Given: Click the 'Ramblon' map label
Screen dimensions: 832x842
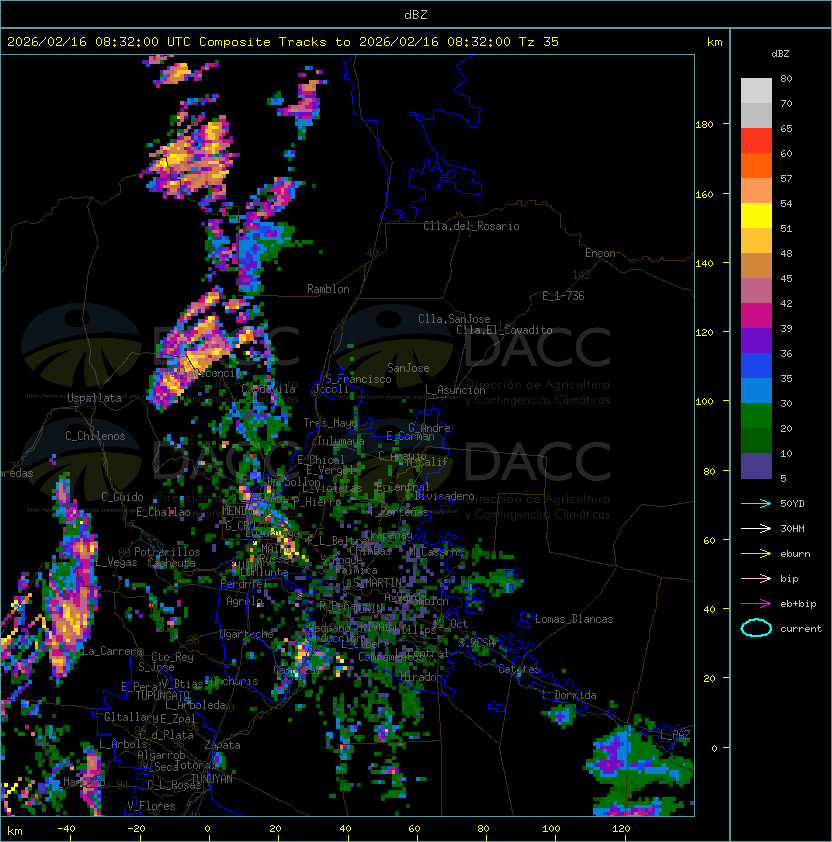Looking at the screenshot, I should tap(328, 289).
